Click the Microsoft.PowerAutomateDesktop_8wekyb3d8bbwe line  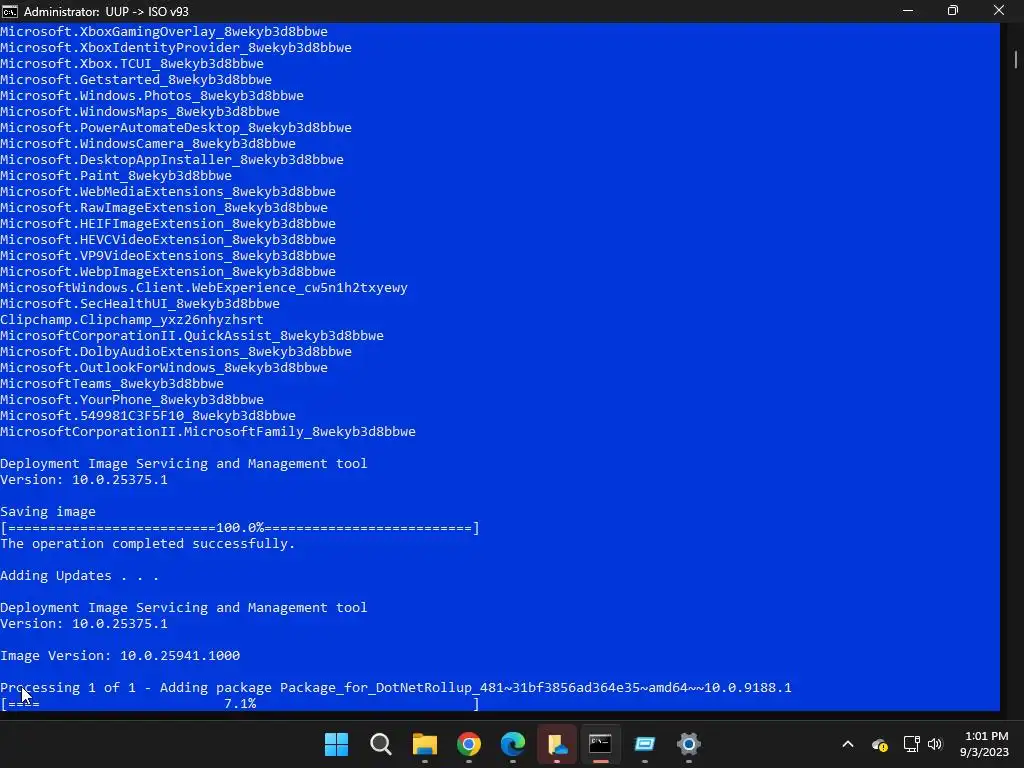tap(176, 127)
